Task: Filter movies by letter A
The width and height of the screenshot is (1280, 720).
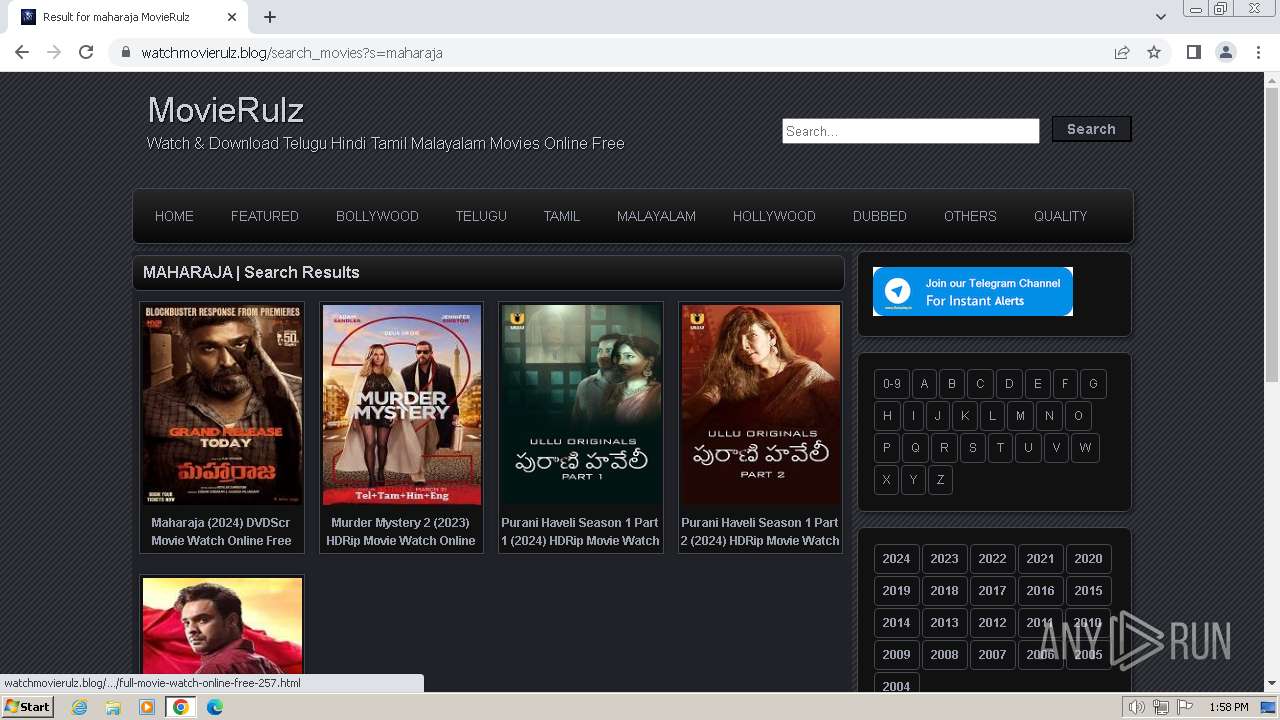Action: tap(924, 384)
